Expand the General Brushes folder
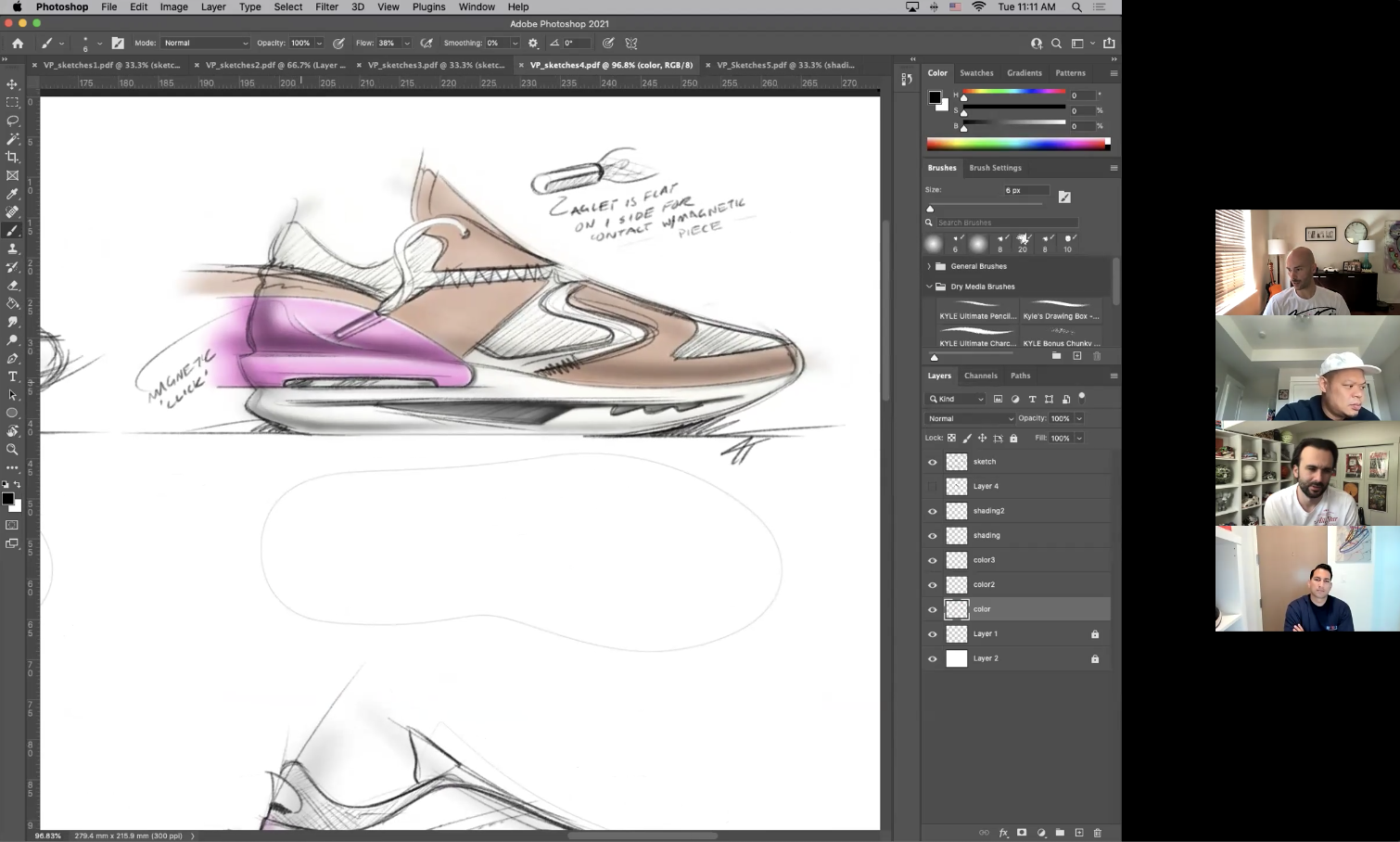Viewport: 1400px width, 842px height. pyautogui.click(x=929, y=266)
